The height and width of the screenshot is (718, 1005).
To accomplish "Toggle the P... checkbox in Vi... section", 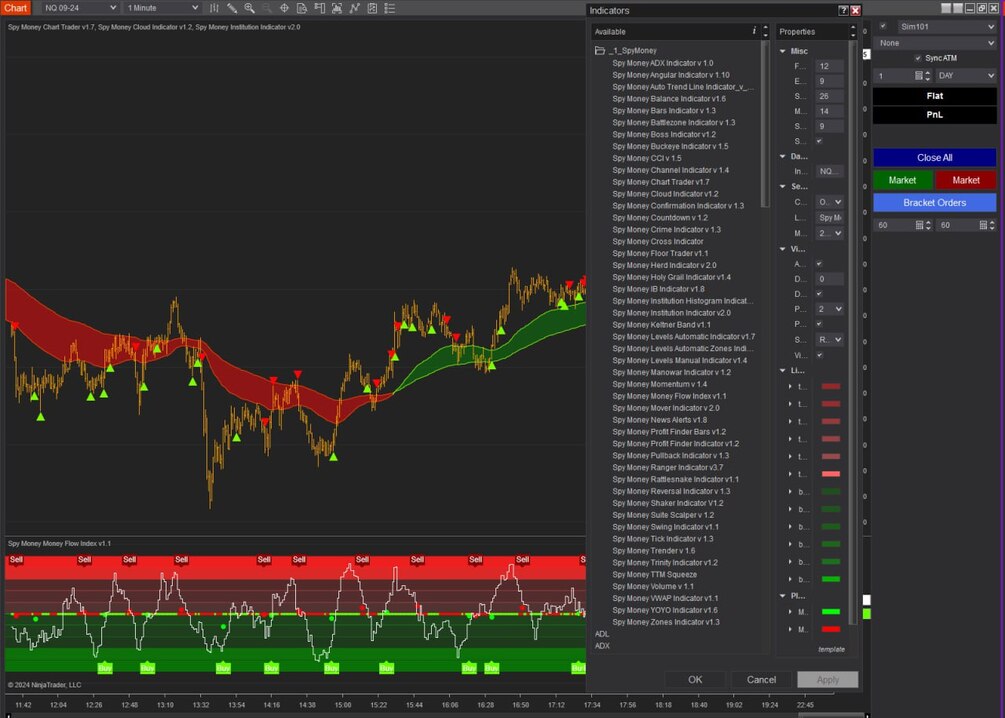I will 819,324.
